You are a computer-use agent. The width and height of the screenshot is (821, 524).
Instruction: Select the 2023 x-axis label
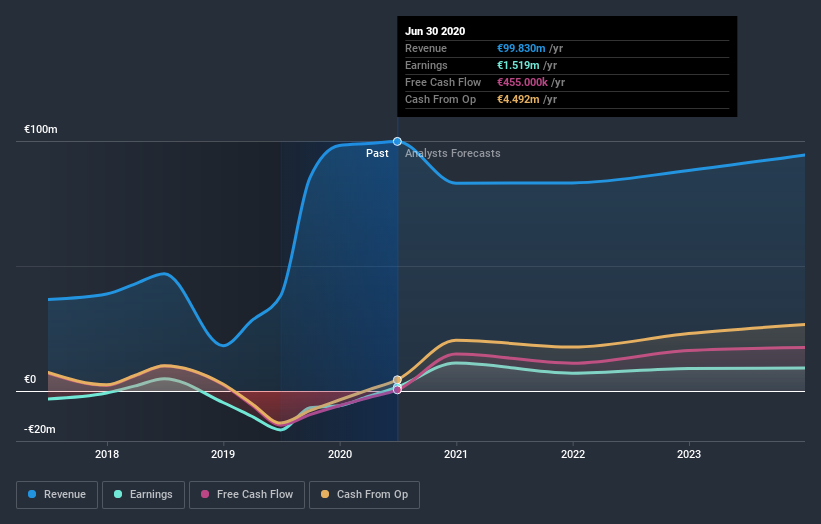click(x=689, y=454)
